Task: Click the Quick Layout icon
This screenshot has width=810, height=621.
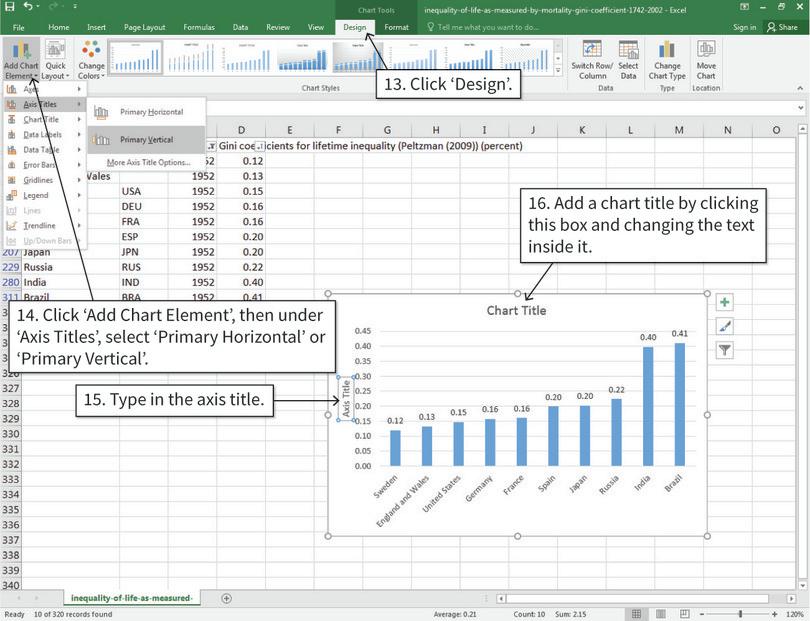Action: pos(56,58)
